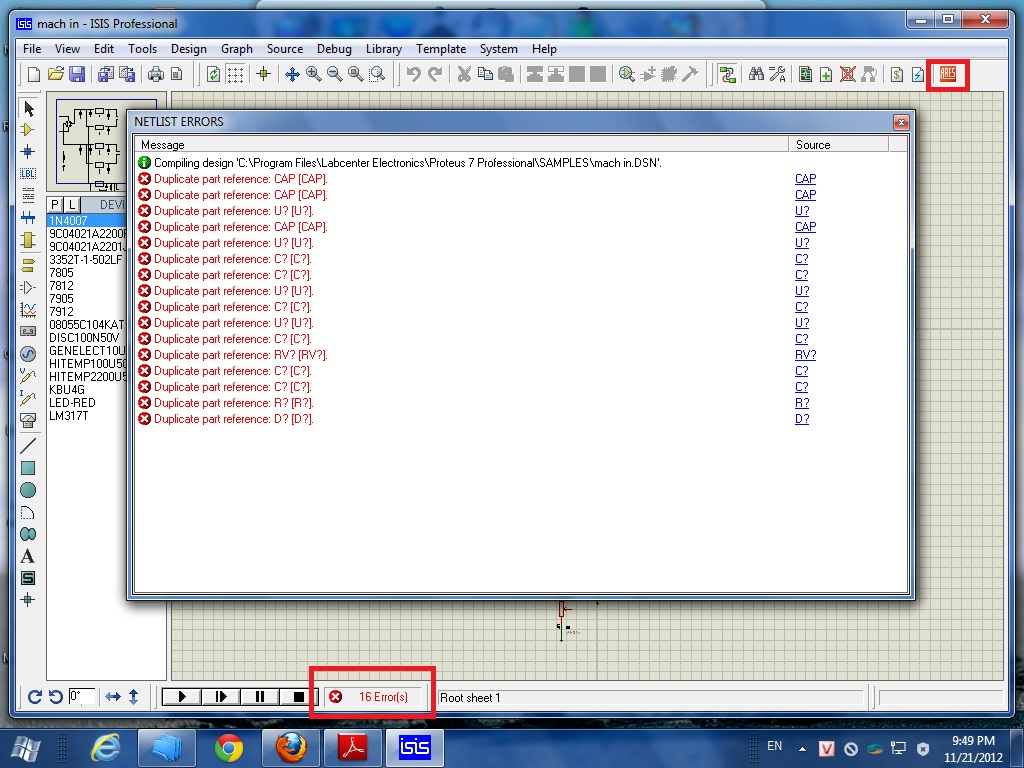Image resolution: width=1024 pixels, height=768 pixels.
Task: Open Firefox from the Windows taskbar
Action: click(290, 747)
